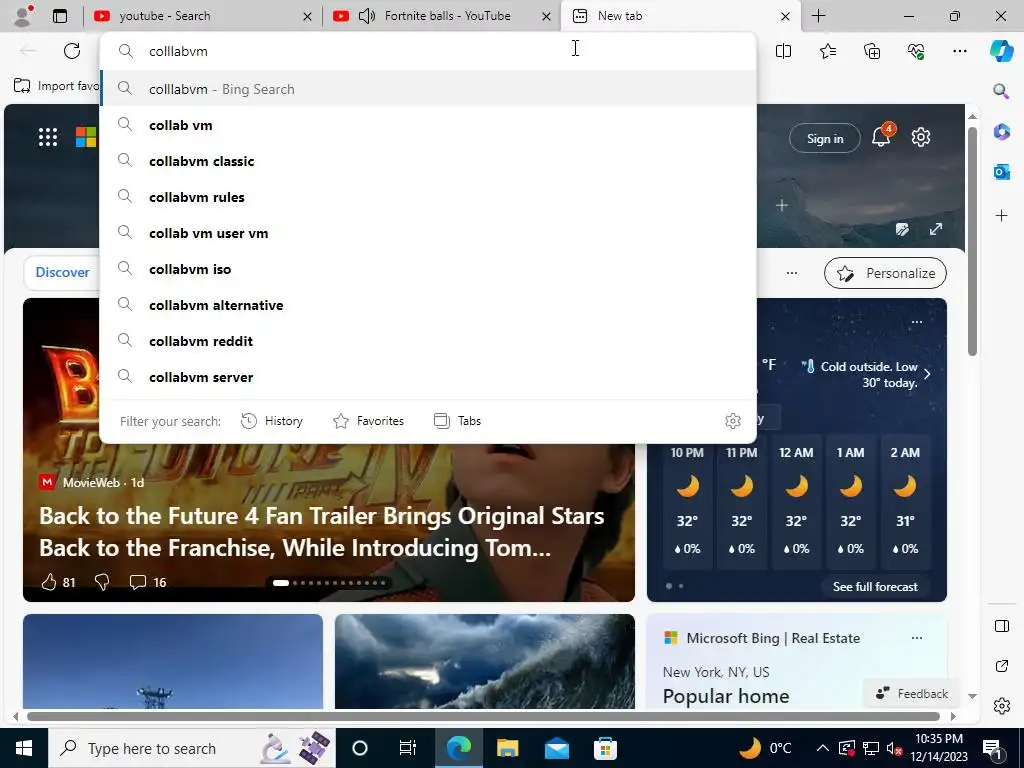
Task: Click the Personalize button
Action: (886, 273)
